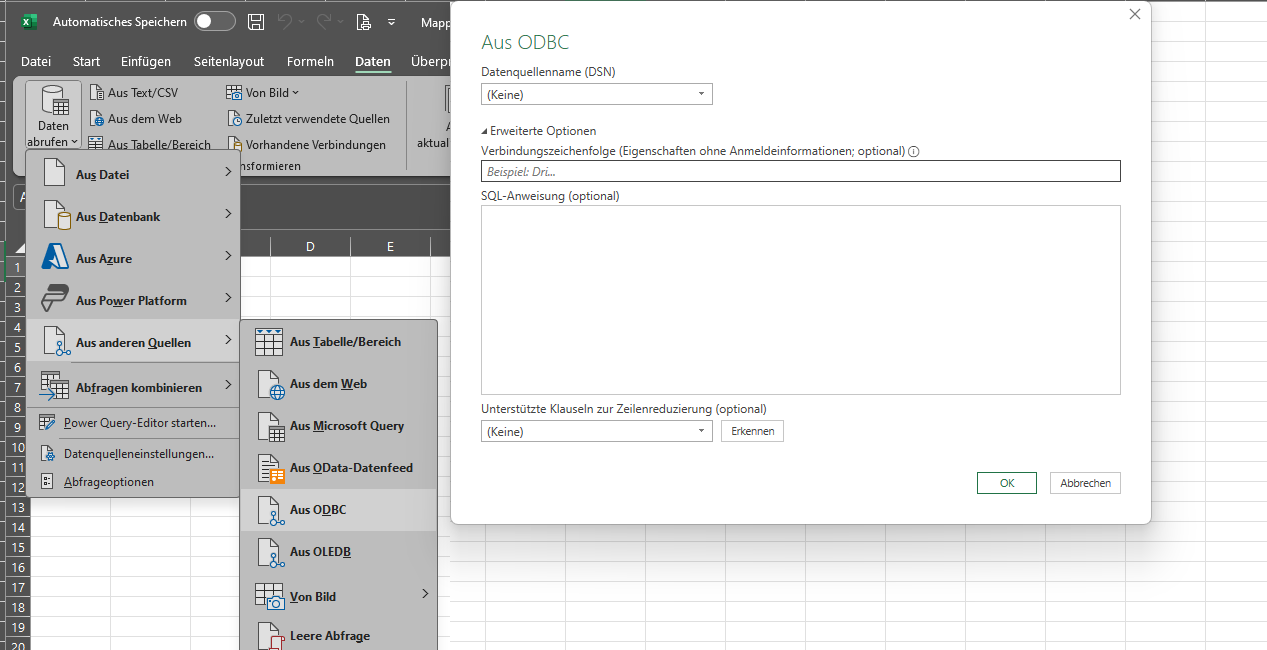Close the Aus ODBC dialog
The height and width of the screenshot is (650, 1267).
1134,14
